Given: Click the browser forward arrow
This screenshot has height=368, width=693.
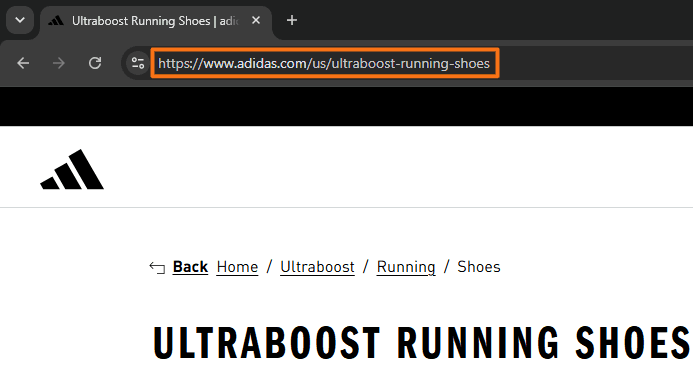Looking at the screenshot, I should click(59, 63).
